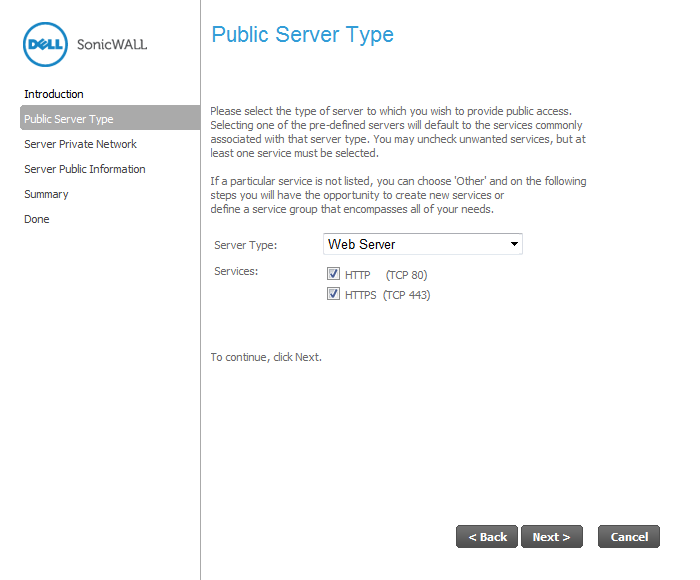Go to the Server Private Network step

point(80,144)
